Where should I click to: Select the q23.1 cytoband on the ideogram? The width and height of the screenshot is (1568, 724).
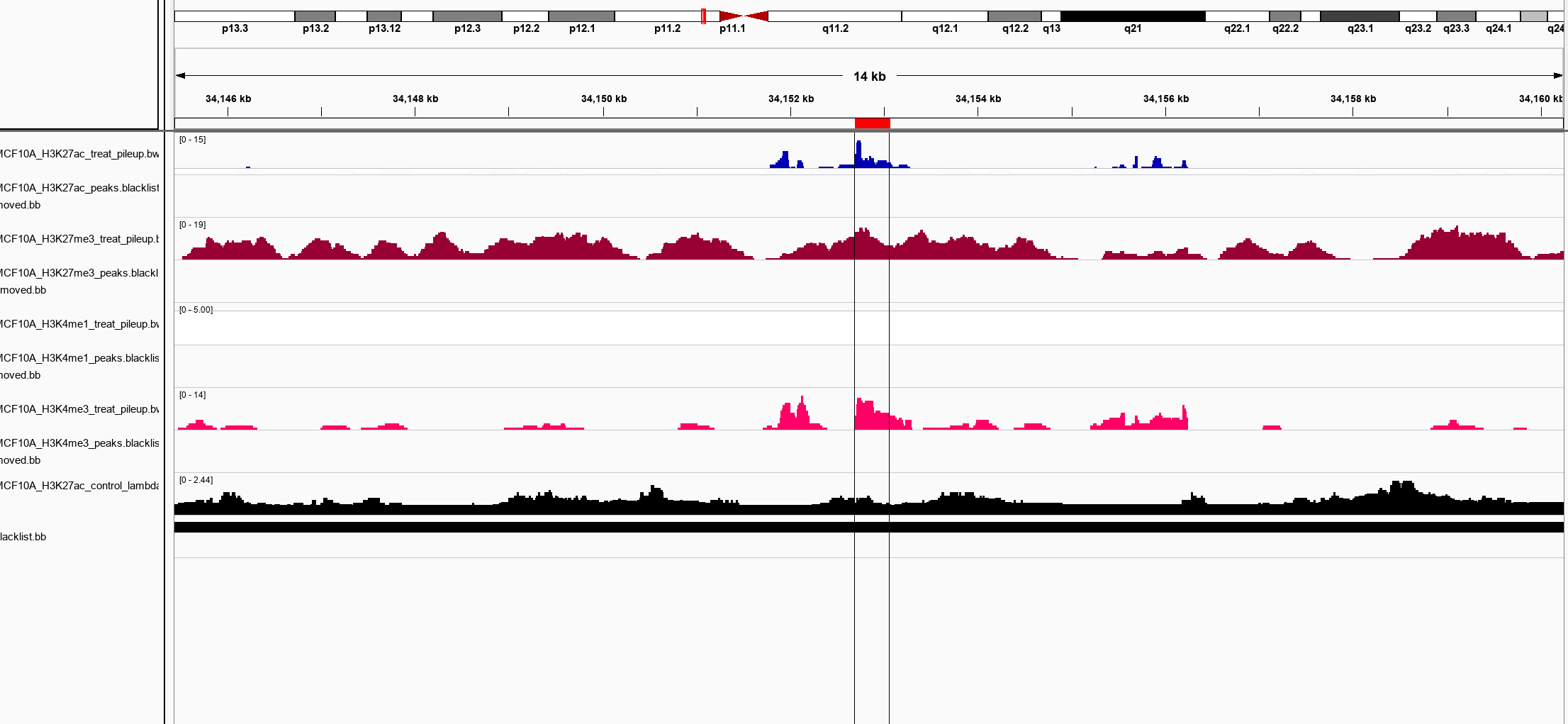pyautogui.click(x=1359, y=16)
